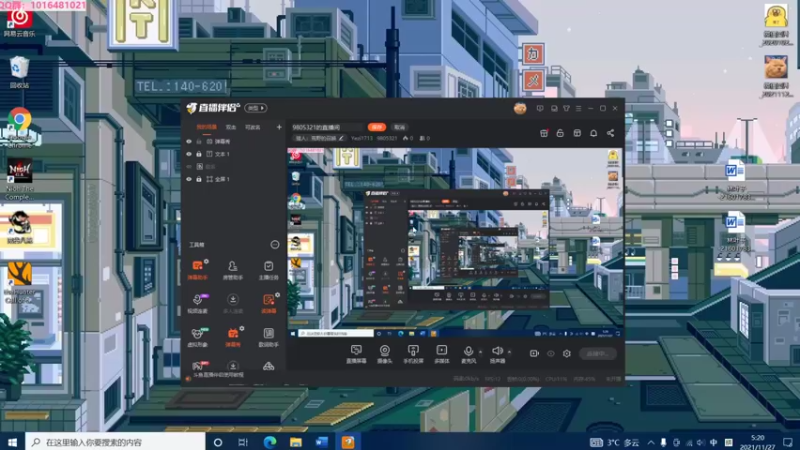Show hidden system tray icons

(651, 442)
